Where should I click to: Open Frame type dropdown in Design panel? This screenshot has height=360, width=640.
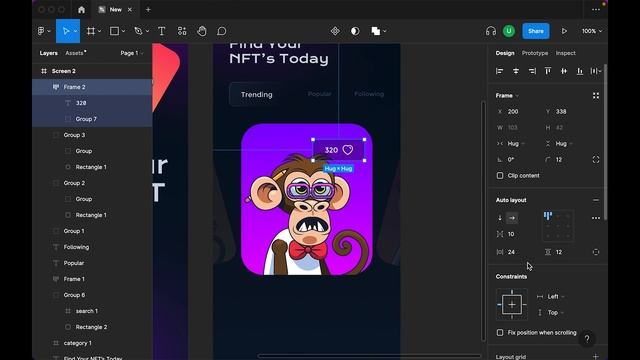pos(507,96)
